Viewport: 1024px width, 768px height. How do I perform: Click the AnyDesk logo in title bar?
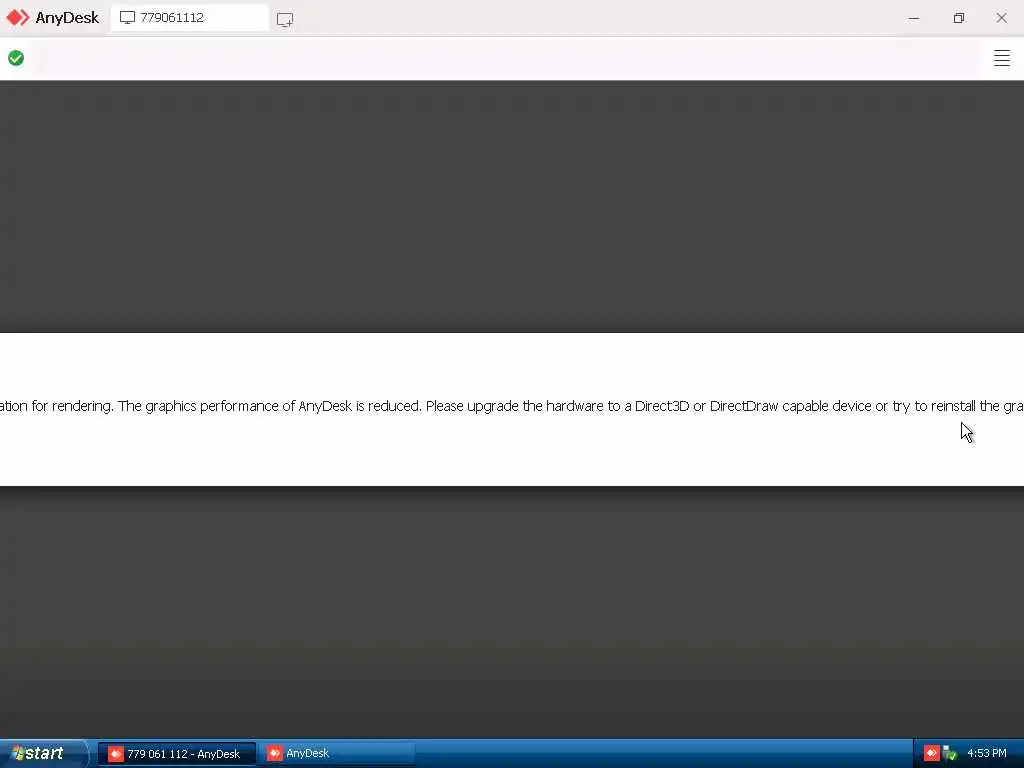(x=52, y=18)
